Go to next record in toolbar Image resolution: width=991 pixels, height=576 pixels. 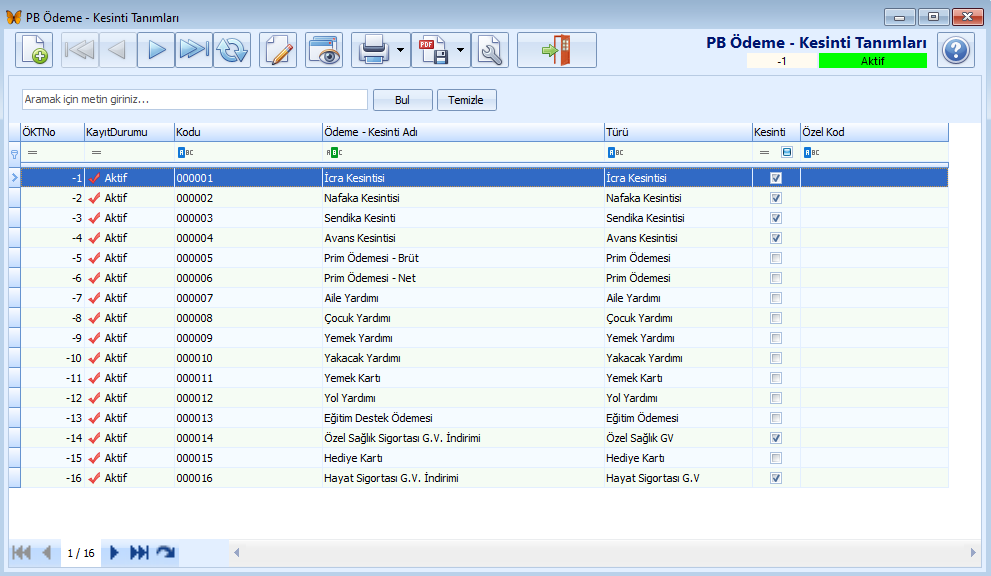pos(156,50)
